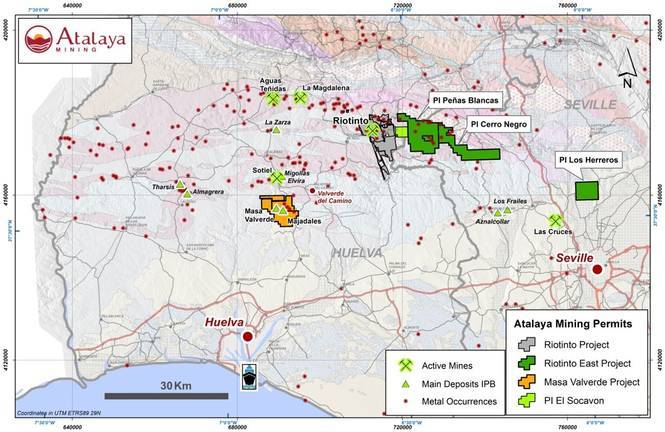Select the green PI Los Herreros permit square
The height and width of the screenshot is (432, 665).
586,189
